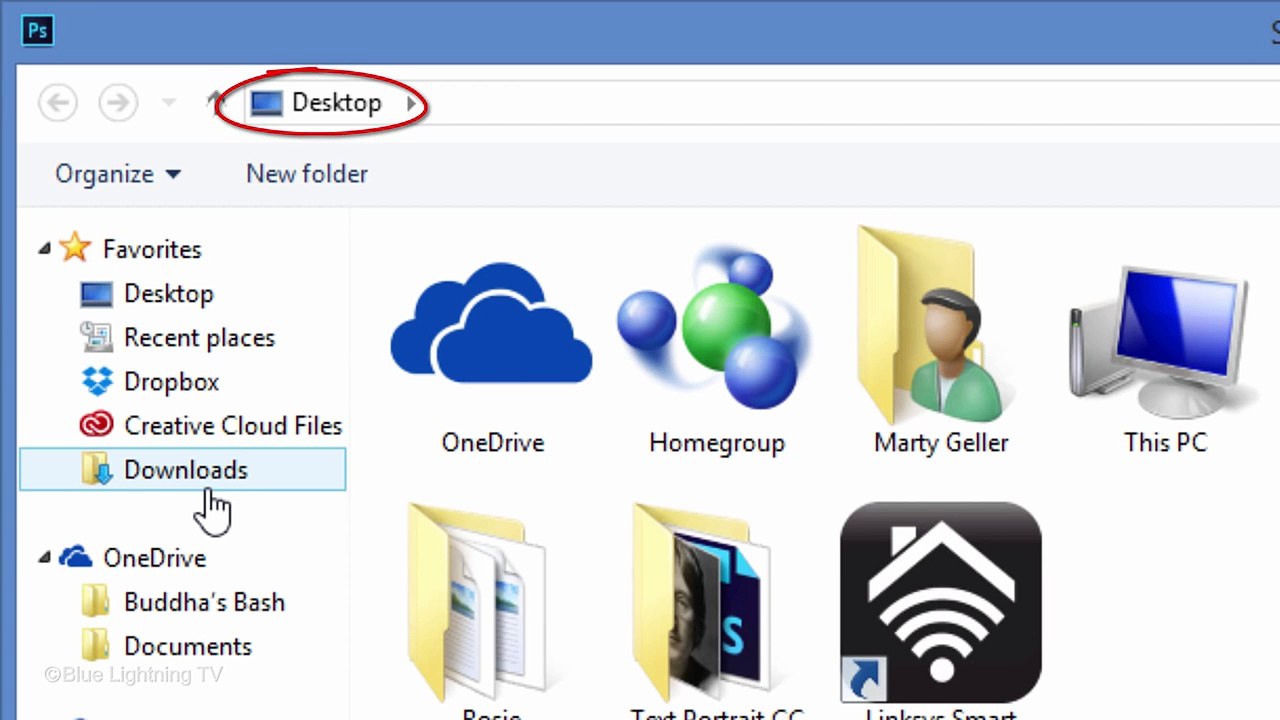The image size is (1280, 720).
Task: Collapse the OneDrive tree triangle
Action: (44, 558)
